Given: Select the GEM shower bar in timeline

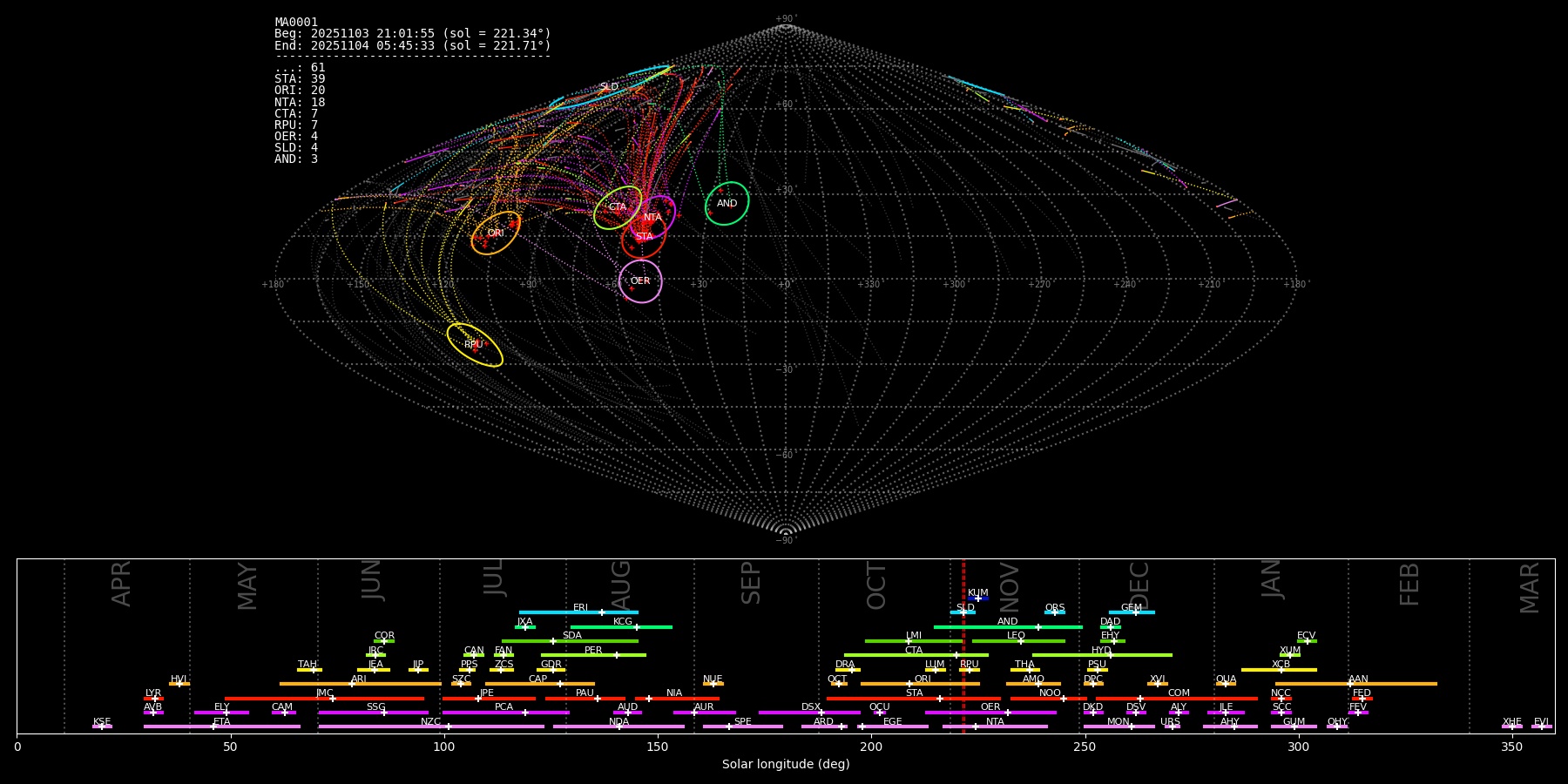Looking at the screenshot, I should click(1132, 612).
